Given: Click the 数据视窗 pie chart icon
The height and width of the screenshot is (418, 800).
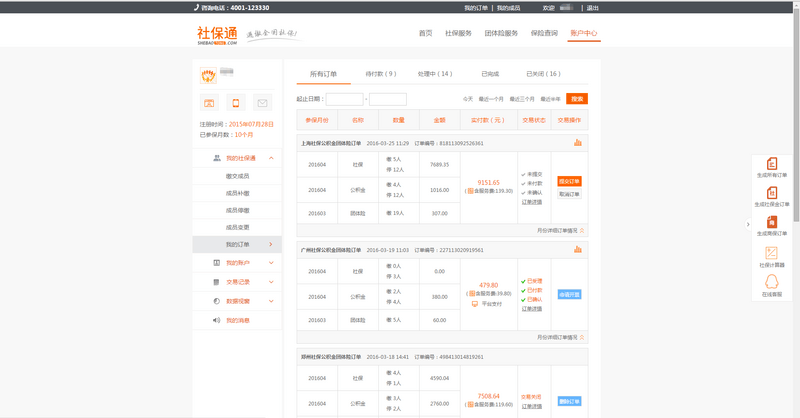Looking at the screenshot, I should pyautogui.click(x=216, y=301).
